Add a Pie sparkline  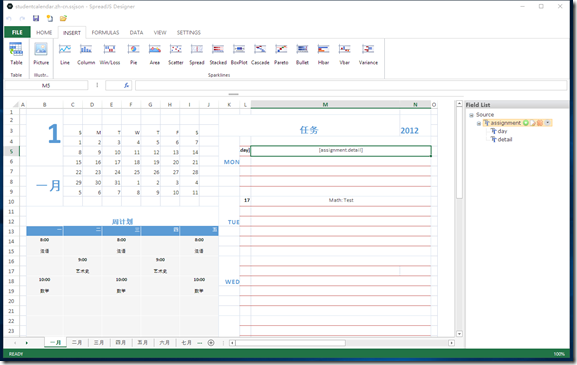(134, 54)
